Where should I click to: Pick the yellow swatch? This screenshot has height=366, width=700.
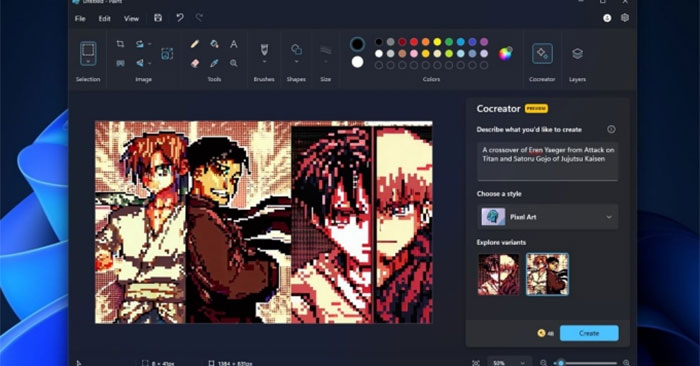point(437,42)
